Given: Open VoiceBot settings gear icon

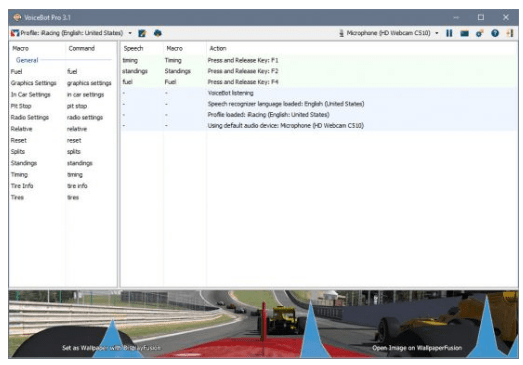Looking at the screenshot, I should click(480, 33).
